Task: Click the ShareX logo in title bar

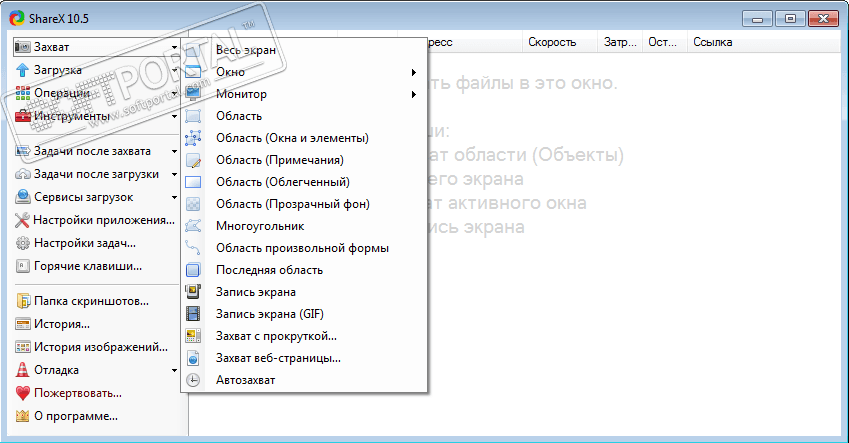Action: click(17, 18)
